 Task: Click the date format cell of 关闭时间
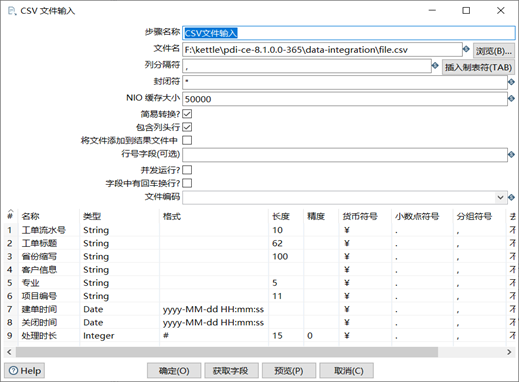pyautogui.click(x=214, y=322)
